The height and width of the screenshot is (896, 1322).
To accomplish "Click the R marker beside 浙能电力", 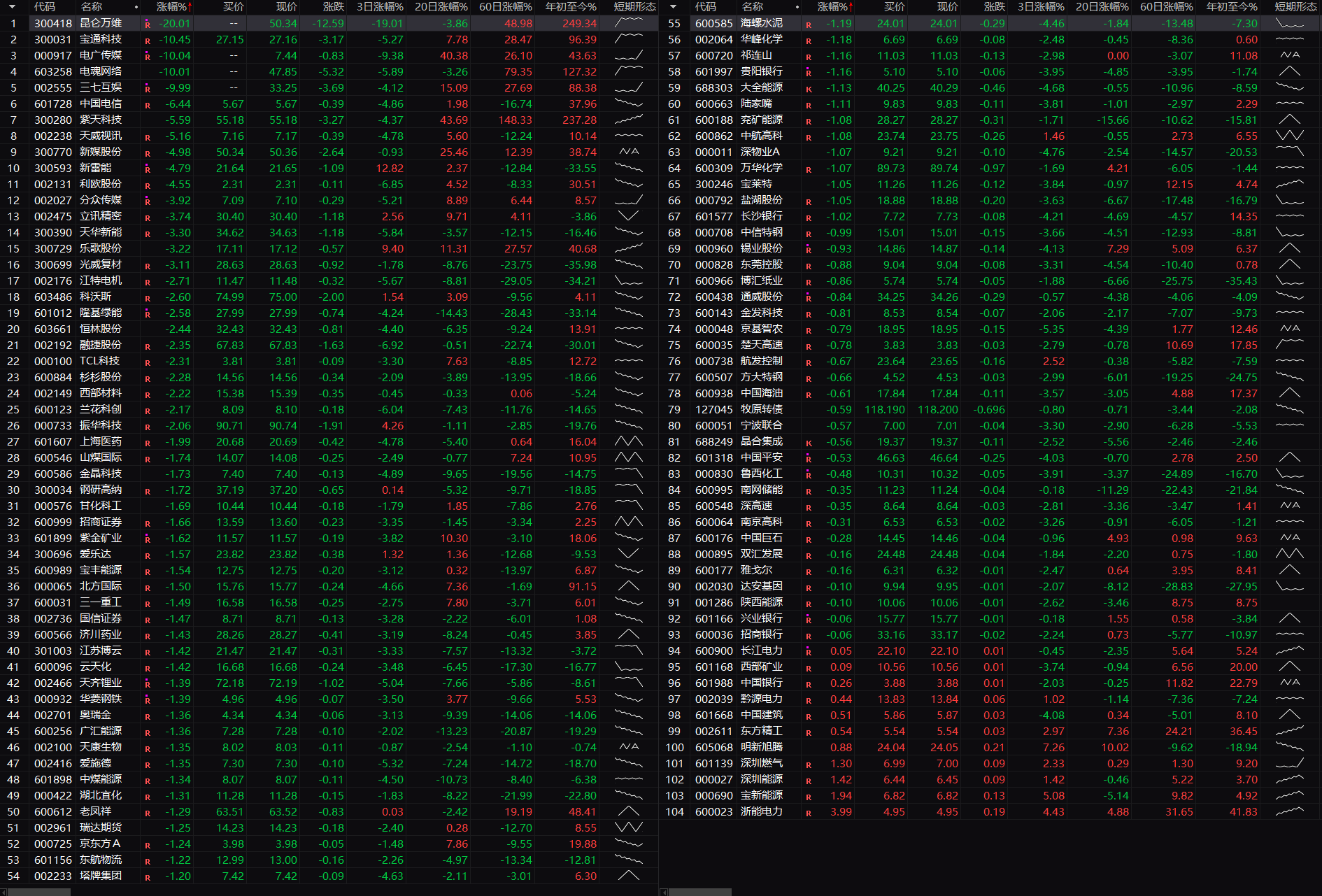I will pos(809,813).
